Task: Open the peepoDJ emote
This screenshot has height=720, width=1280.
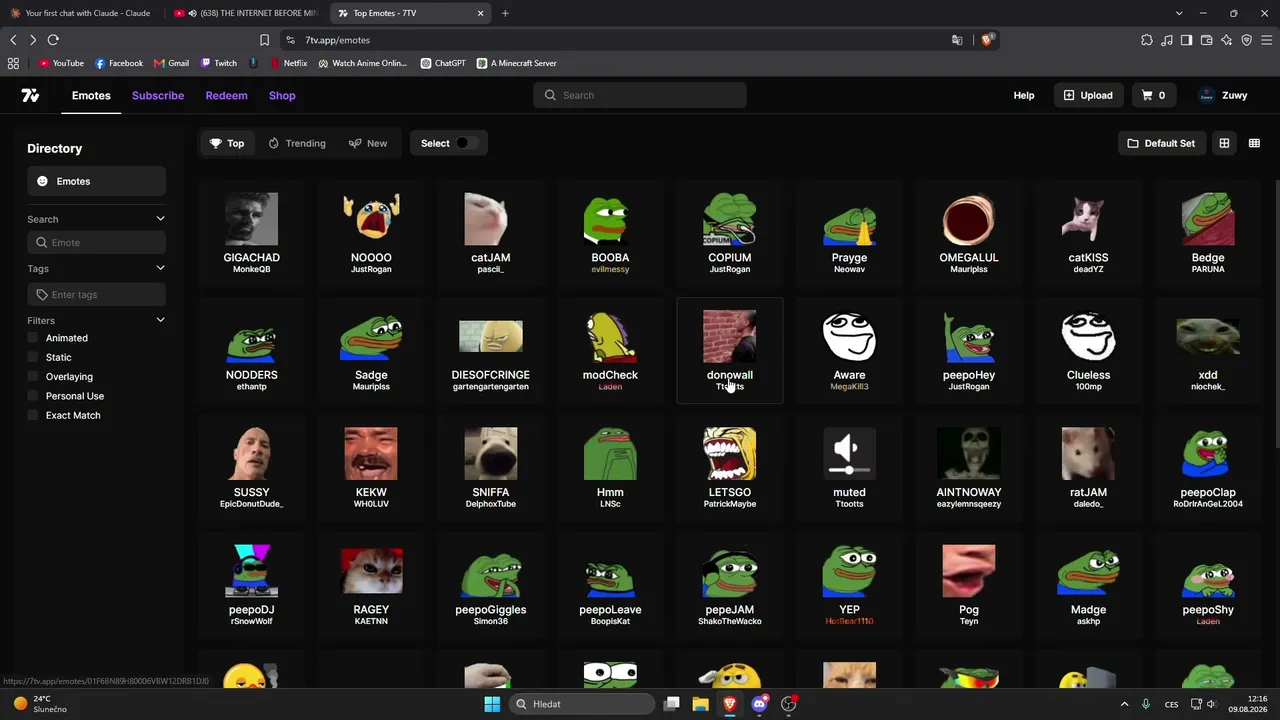Action: 251,585
